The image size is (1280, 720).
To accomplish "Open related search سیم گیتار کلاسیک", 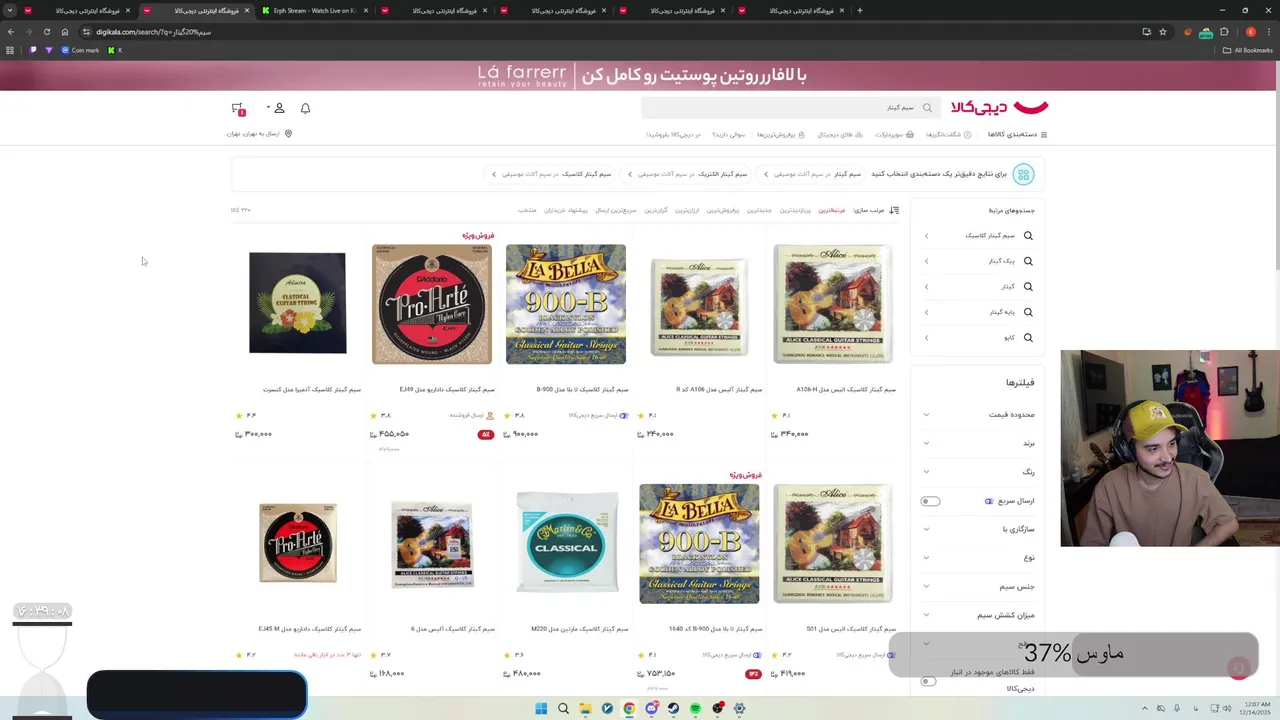I will point(979,236).
